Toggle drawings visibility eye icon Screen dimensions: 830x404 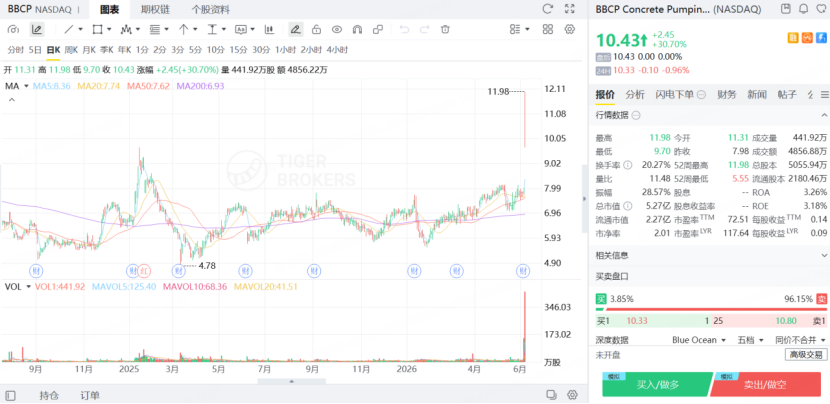tap(337, 29)
